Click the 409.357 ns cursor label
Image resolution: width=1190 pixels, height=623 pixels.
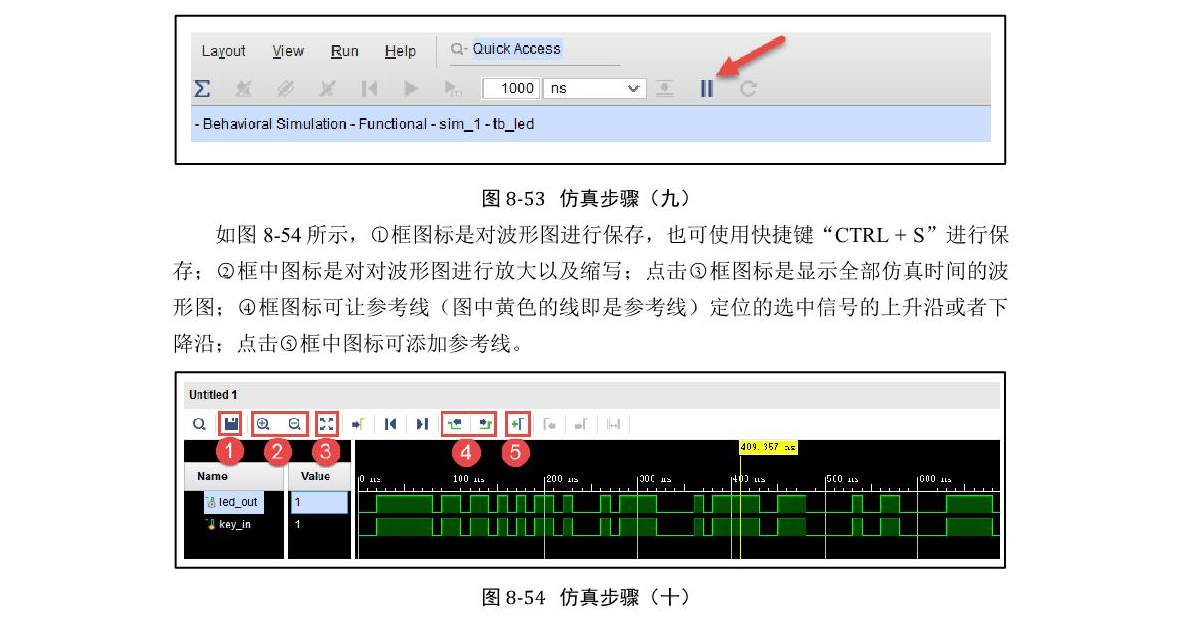point(768,447)
